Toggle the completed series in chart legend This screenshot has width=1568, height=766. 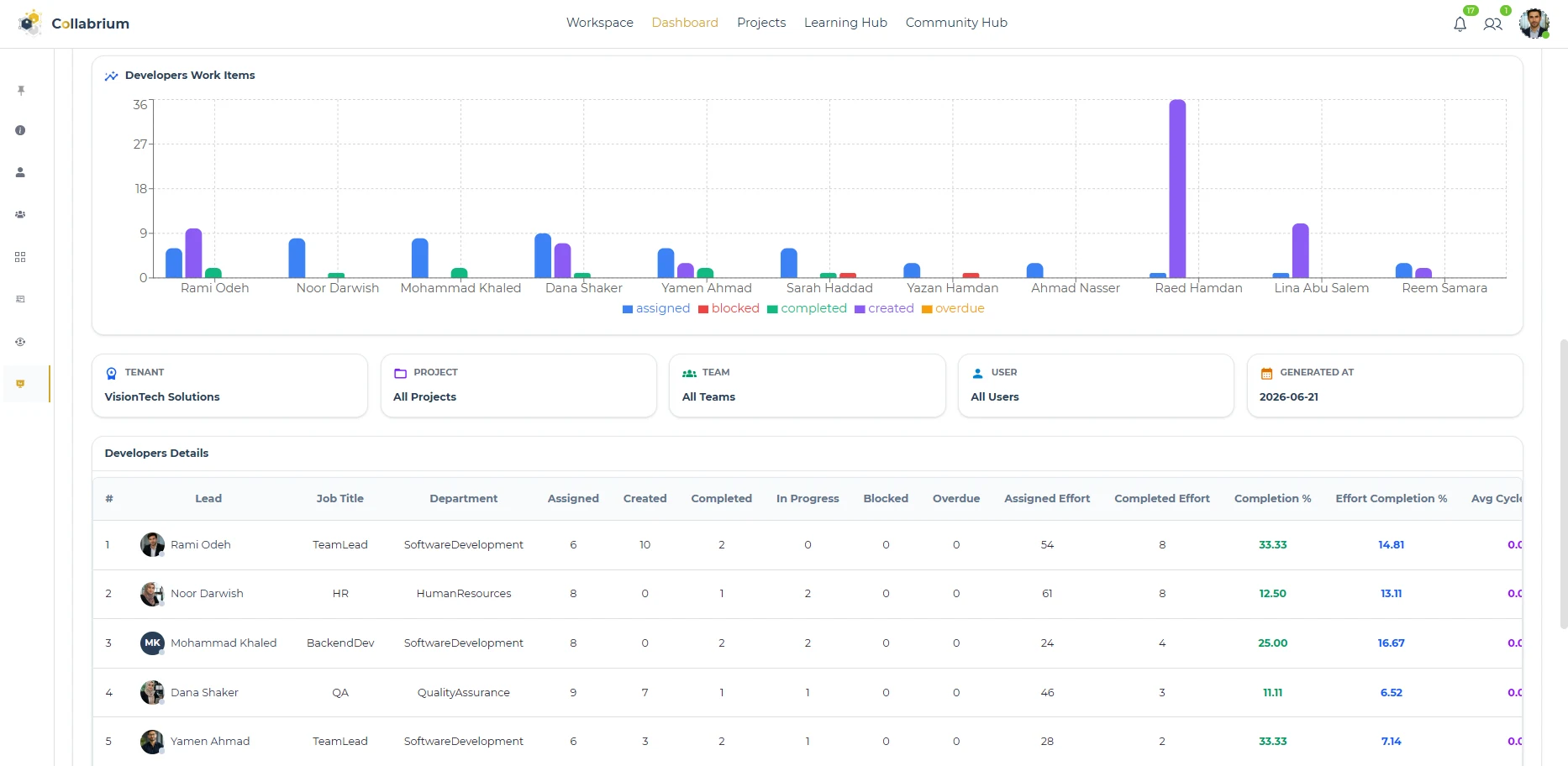click(x=807, y=309)
